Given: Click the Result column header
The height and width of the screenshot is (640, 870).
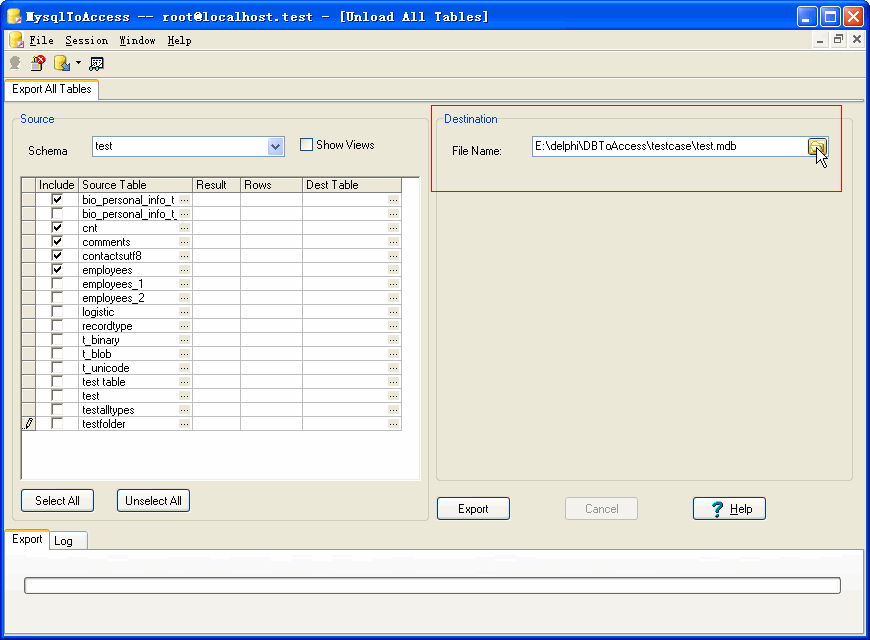Looking at the screenshot, I should [216, 185].
